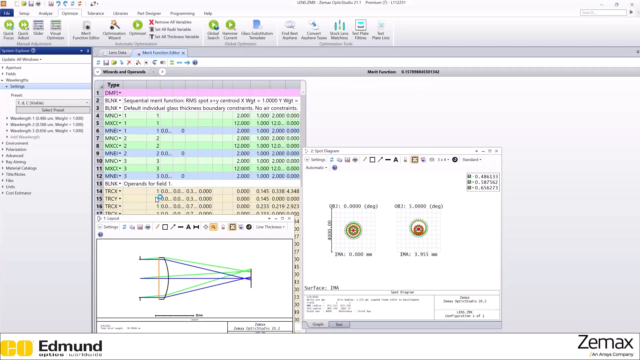640x360 pixels.
Task: Click the refresh icon in Spot Diagram toolbar
Action: (332, 160)
